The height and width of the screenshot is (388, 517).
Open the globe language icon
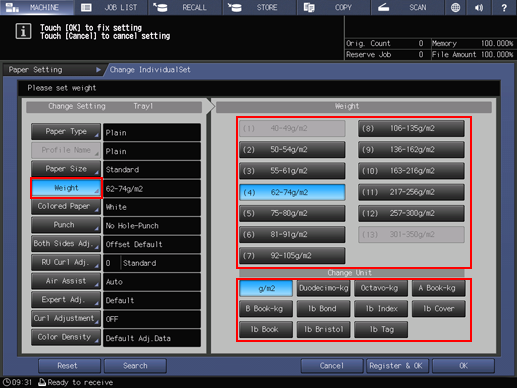[x=455, y=7]
